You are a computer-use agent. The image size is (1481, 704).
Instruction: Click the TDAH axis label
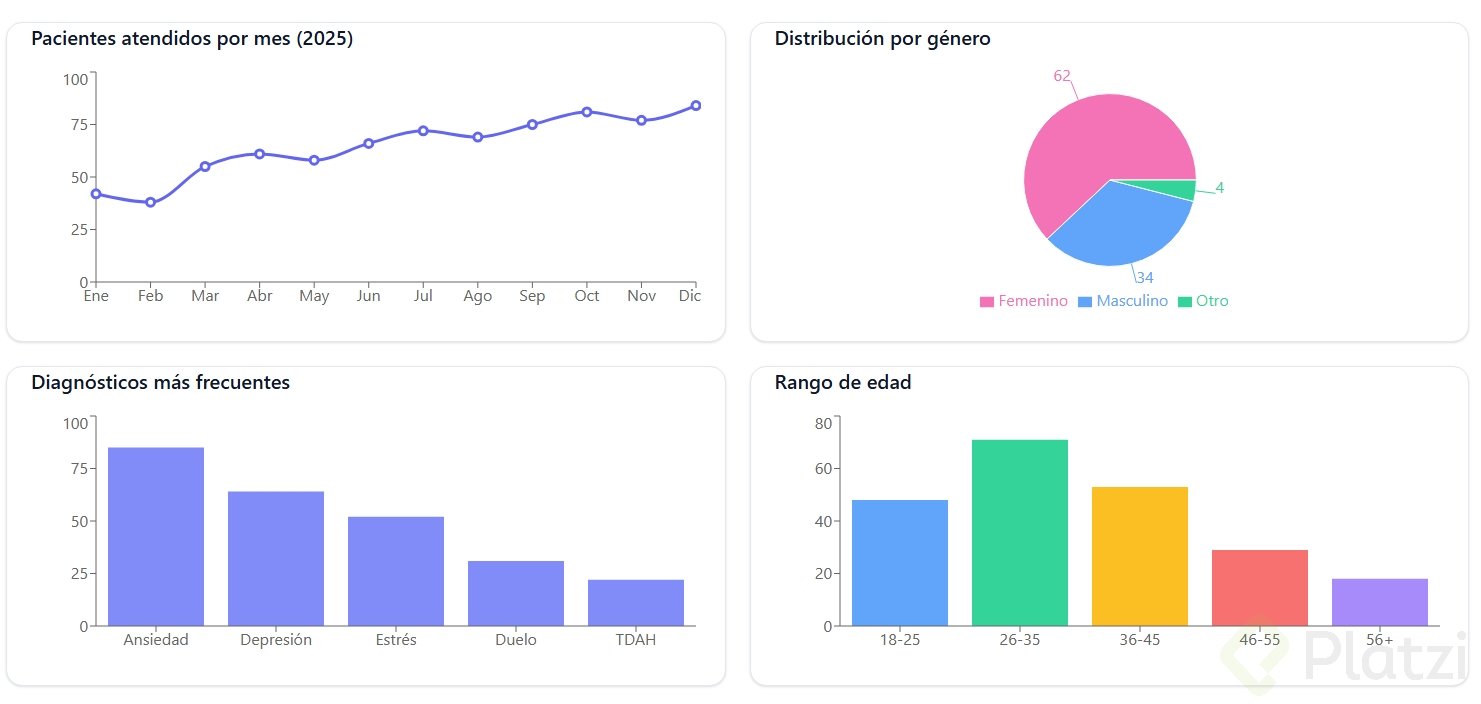636,640
